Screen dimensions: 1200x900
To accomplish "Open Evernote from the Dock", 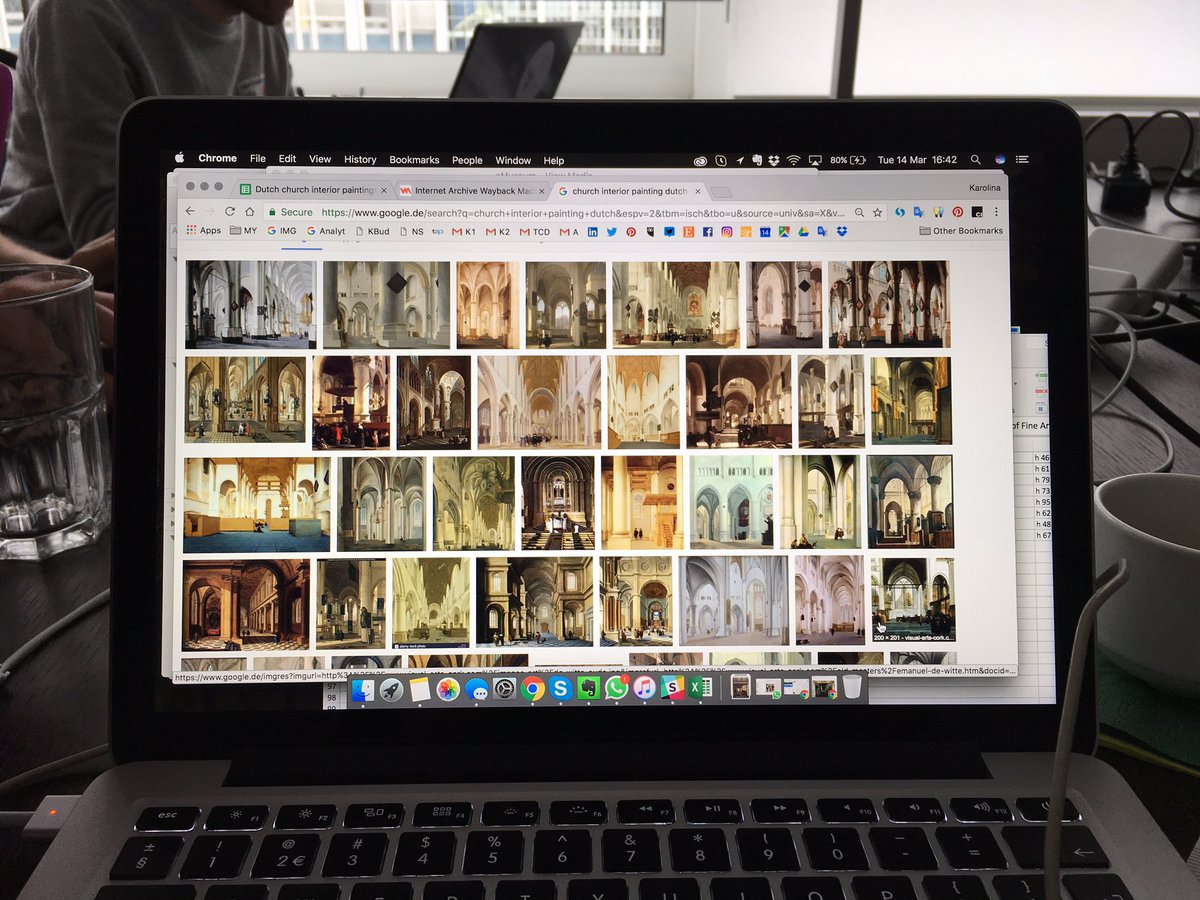I will pos(588,689).
